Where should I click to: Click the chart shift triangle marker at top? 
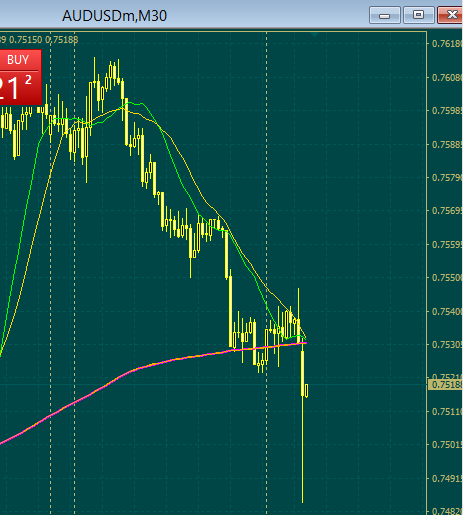click(314, 34)
